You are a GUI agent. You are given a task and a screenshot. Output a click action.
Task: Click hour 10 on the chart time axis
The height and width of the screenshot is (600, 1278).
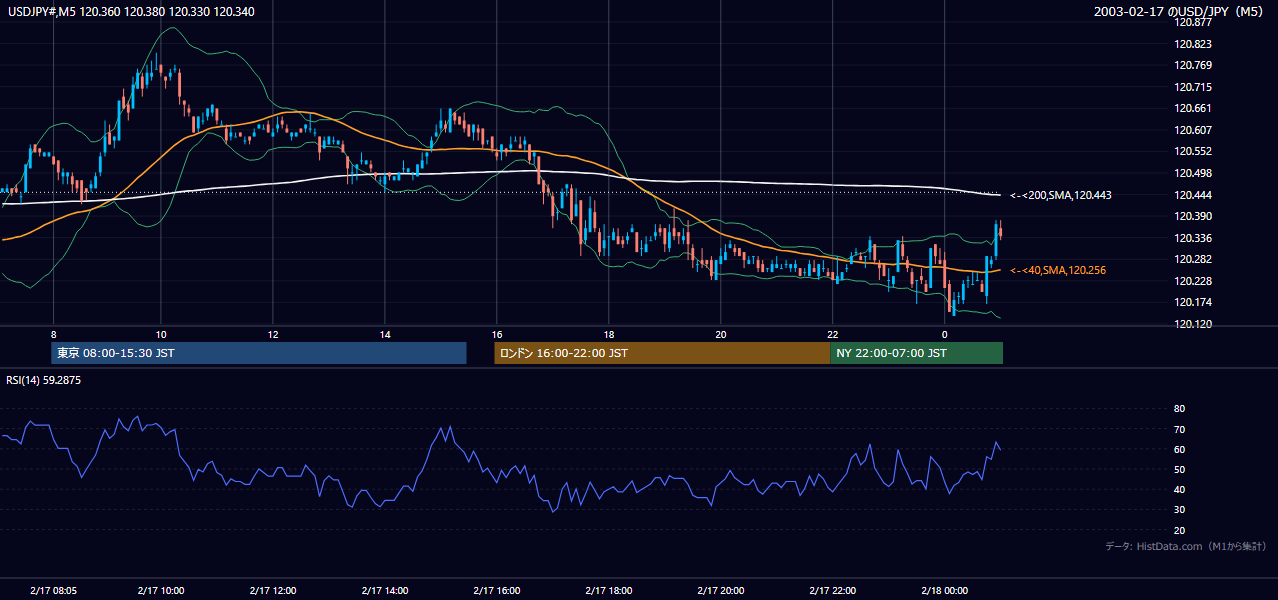161,334
